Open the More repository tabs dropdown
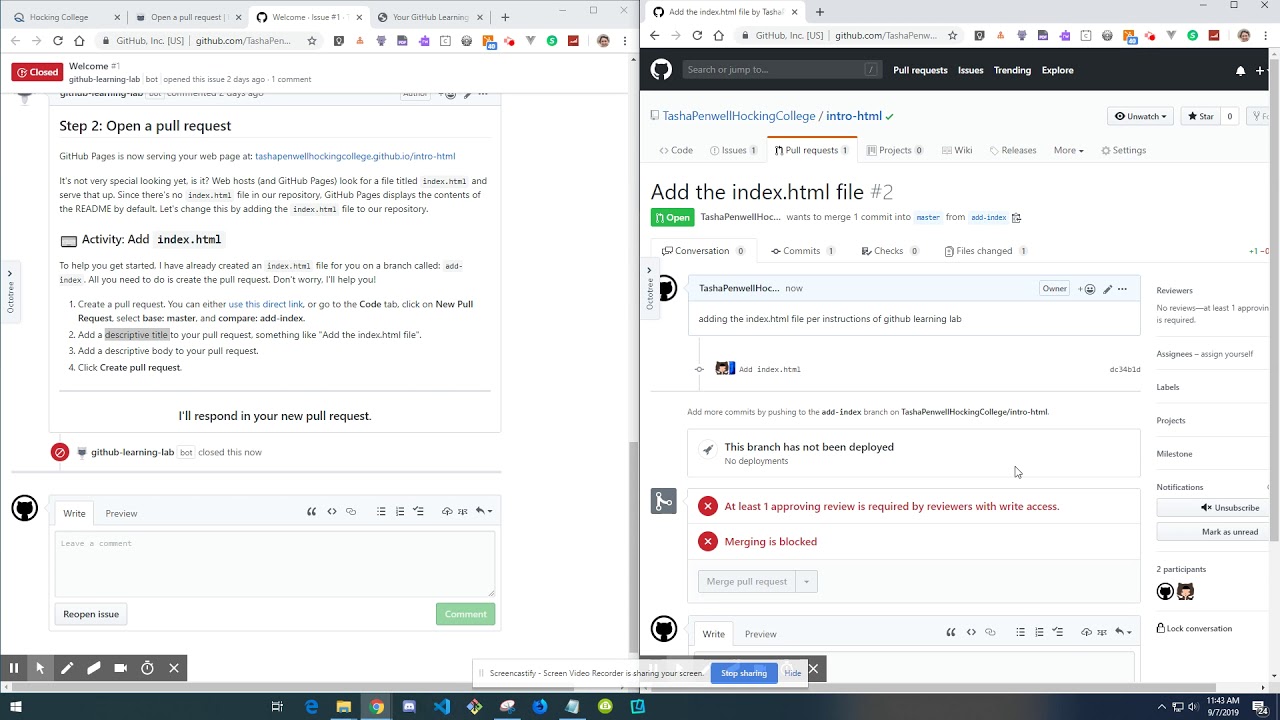Image resolution: width=1280 pixels, height=720 pixels. click(1068, 150)
